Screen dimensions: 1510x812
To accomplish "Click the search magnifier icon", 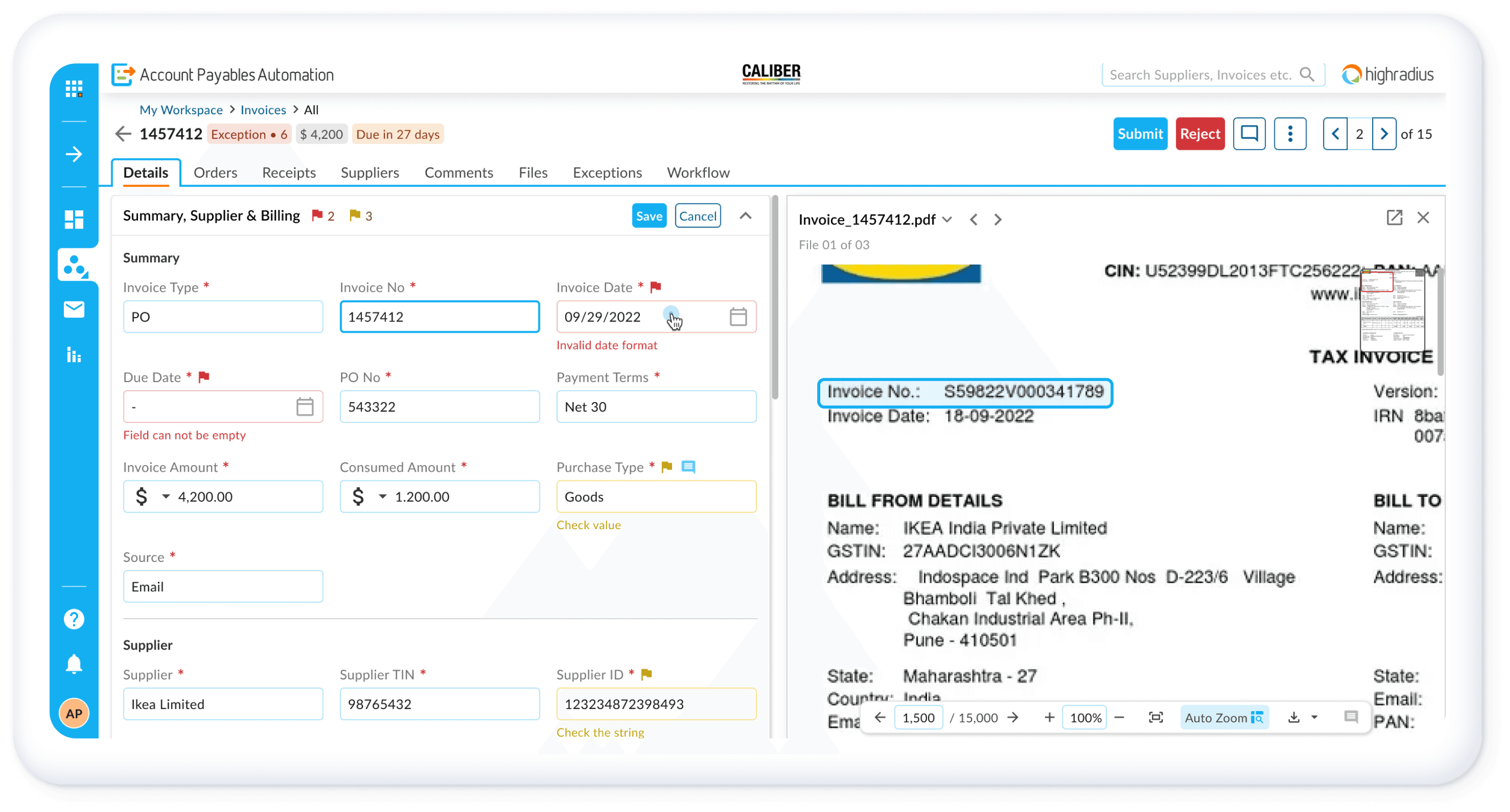I will 1307,75.
